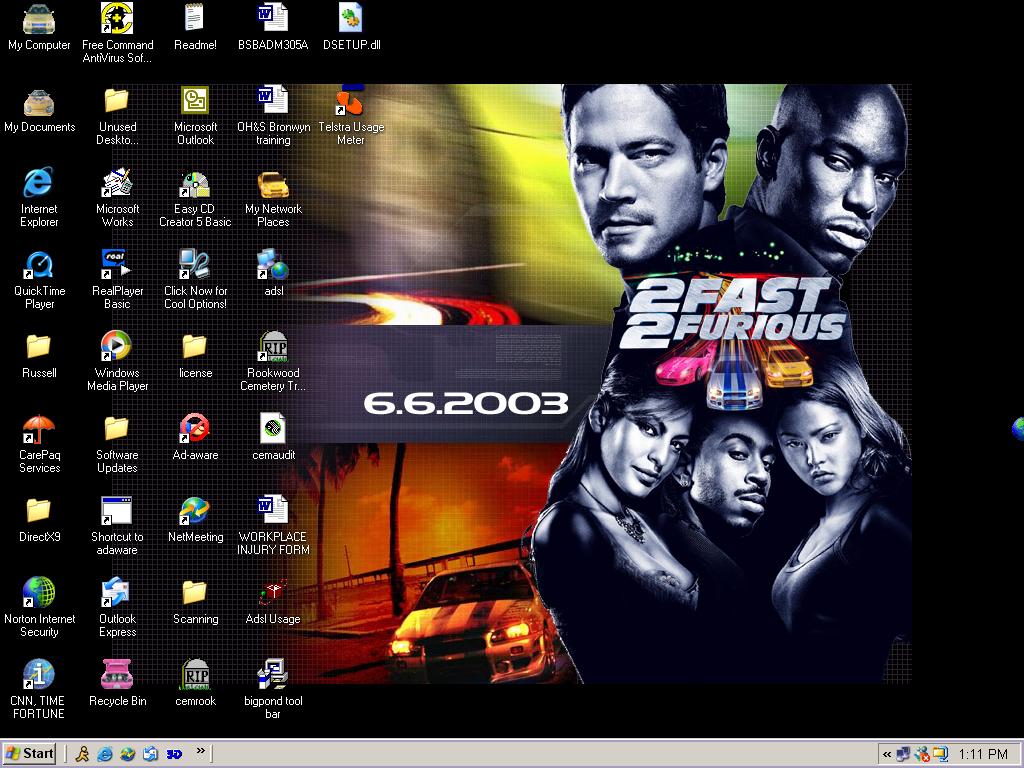Viewport: 1024px width, 768px height.
Task: Open the Internet Explorer desktop icon
Action: click(x=39, y=184)
